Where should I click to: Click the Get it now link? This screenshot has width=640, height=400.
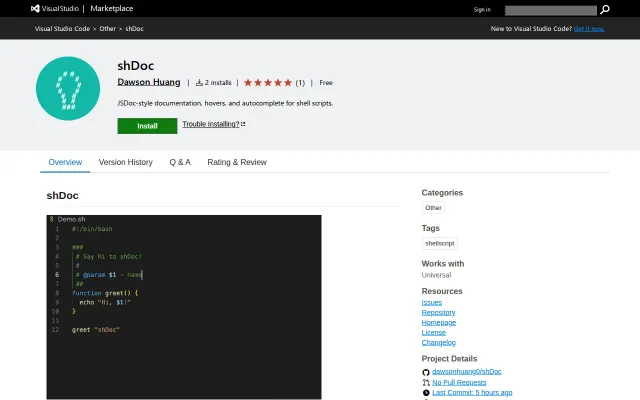tap(589, 29)
